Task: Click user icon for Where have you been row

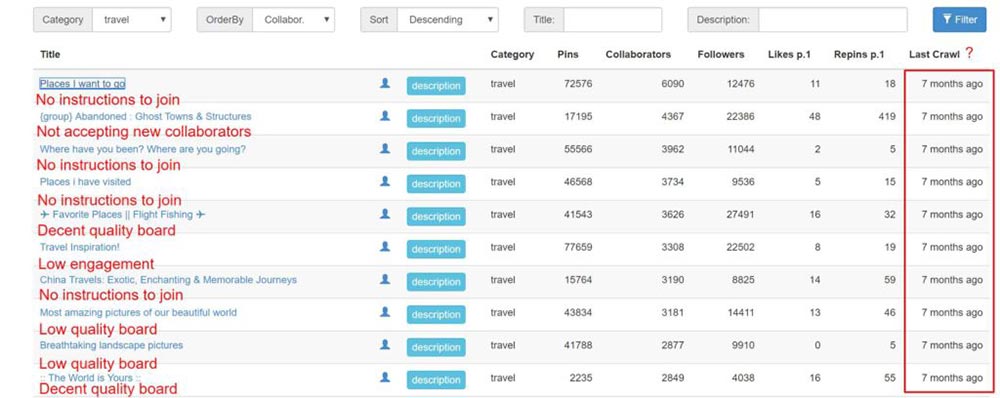Action: click(385, 148)
